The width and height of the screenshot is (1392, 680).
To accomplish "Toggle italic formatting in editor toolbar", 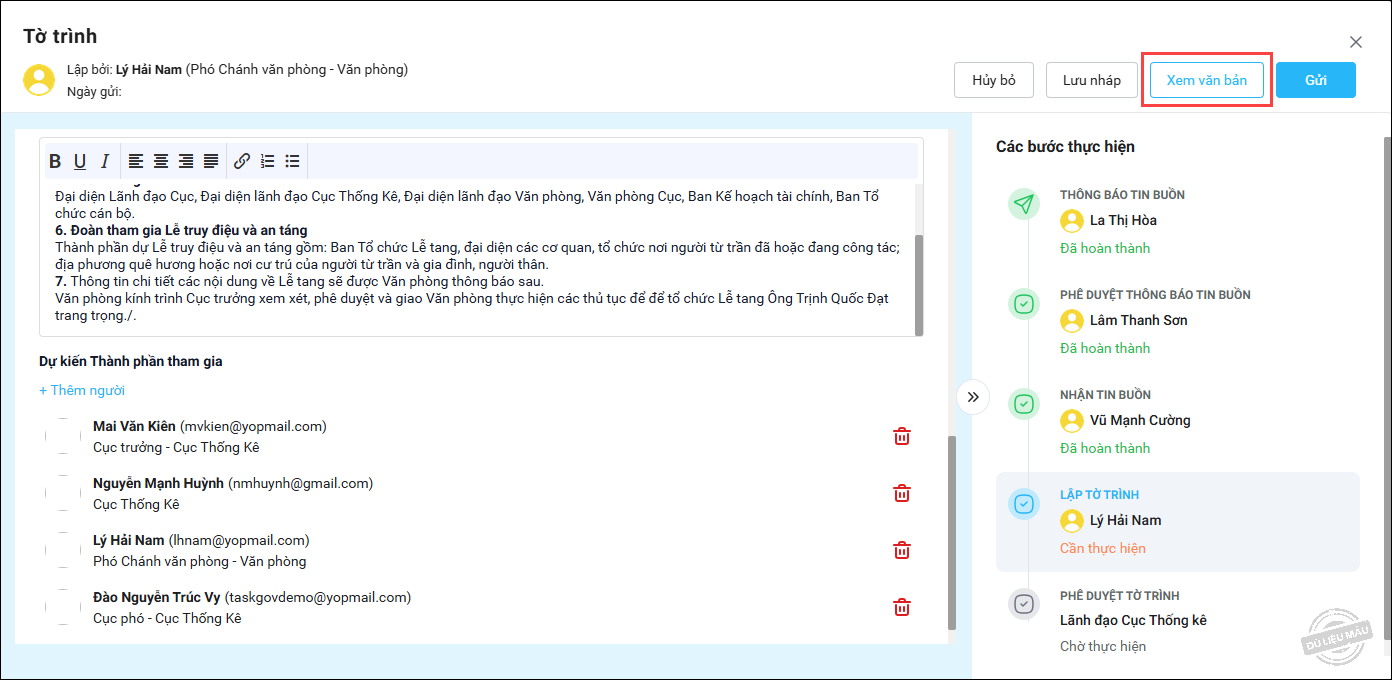I will point(104,161).
